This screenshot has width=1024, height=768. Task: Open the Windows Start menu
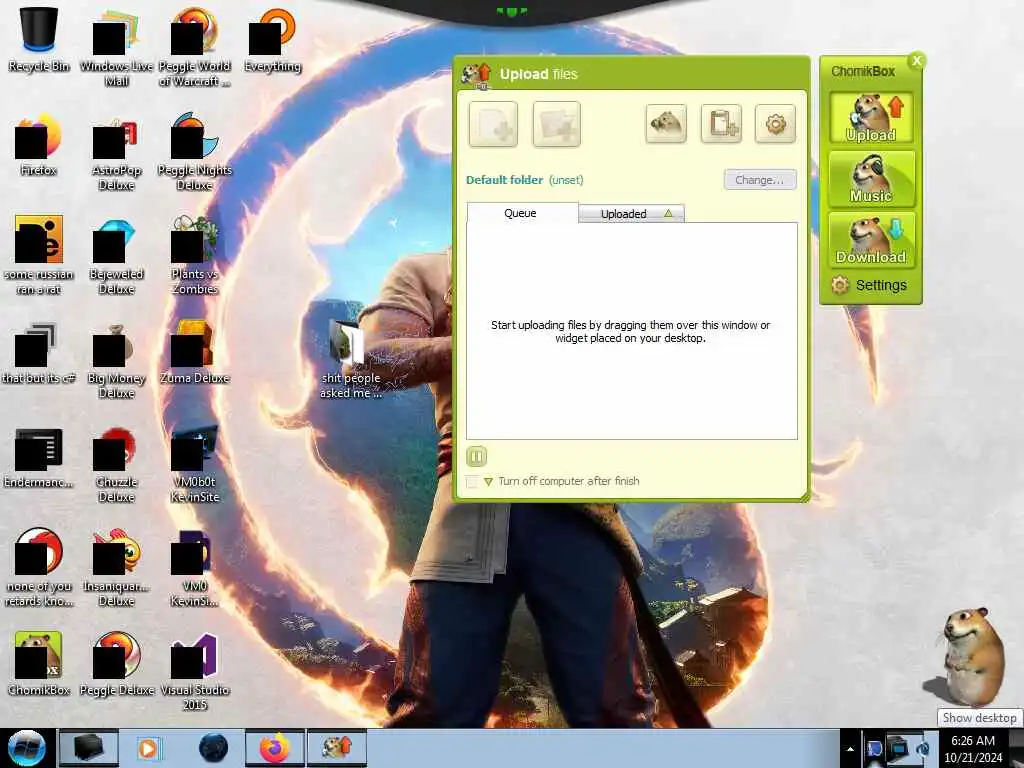click(x=26, y=748)
